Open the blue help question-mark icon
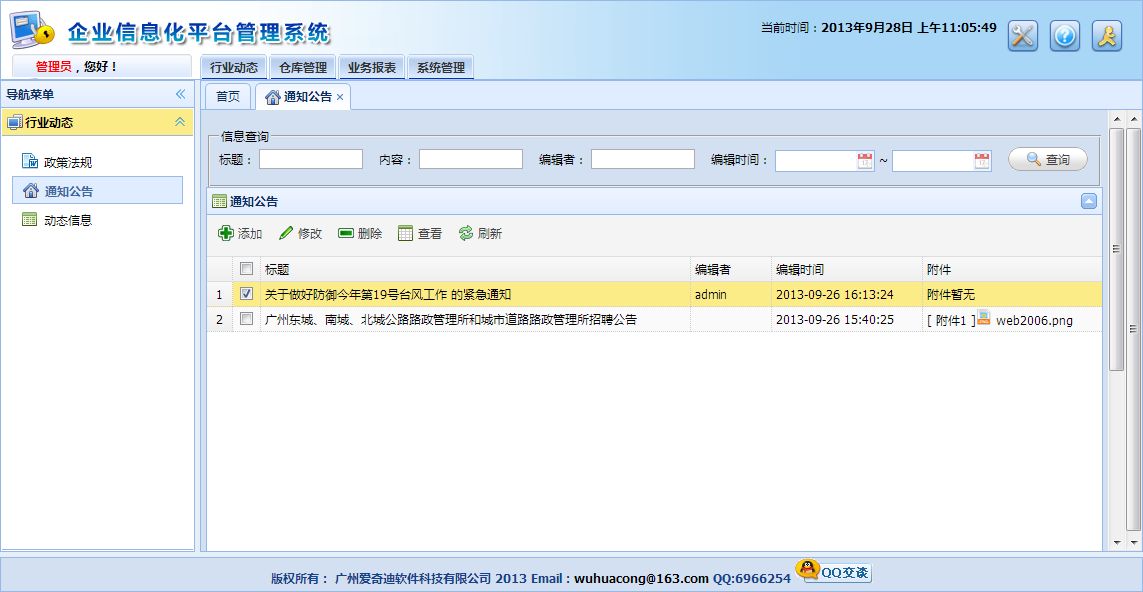Screen dimensions: 1143x592 pyautogui.click(x=1065, y=36)
